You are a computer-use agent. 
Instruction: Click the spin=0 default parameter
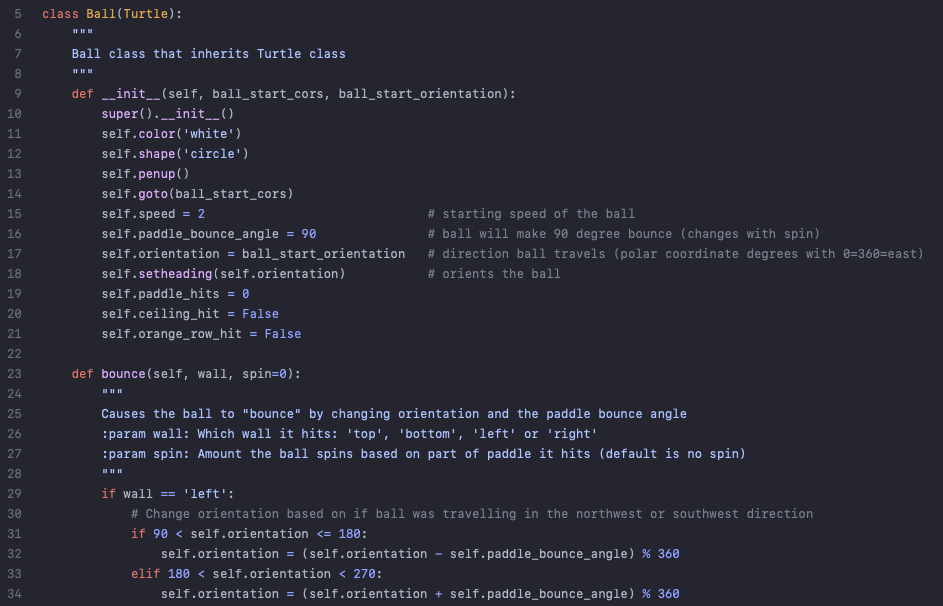pyautogui.click(x=264, y=374)
